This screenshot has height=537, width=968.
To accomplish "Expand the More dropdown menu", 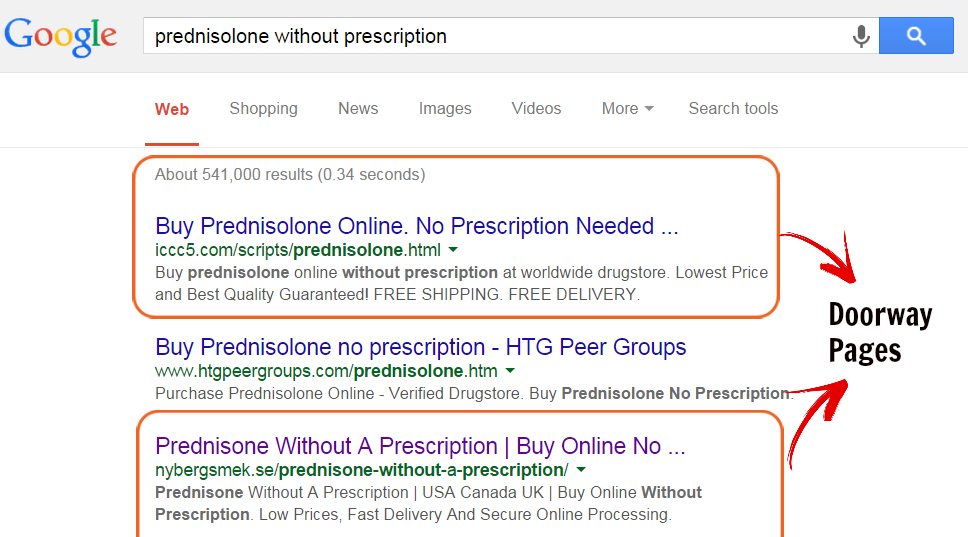I will 627,109.
